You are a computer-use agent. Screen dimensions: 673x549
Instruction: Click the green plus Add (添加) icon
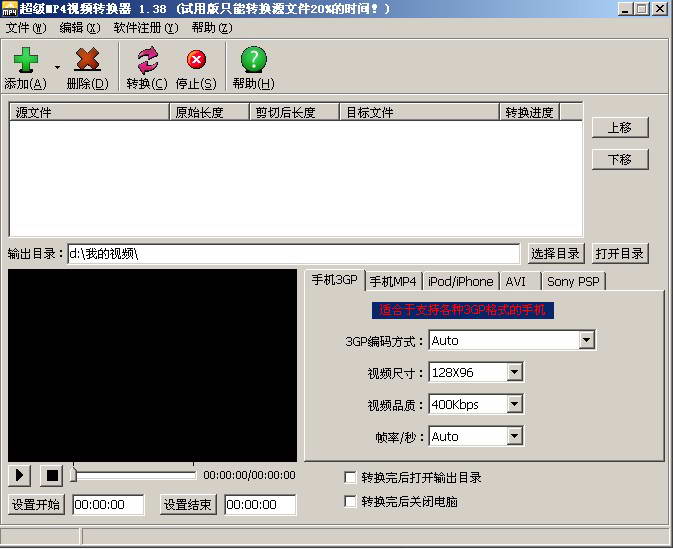pos(25,61)
